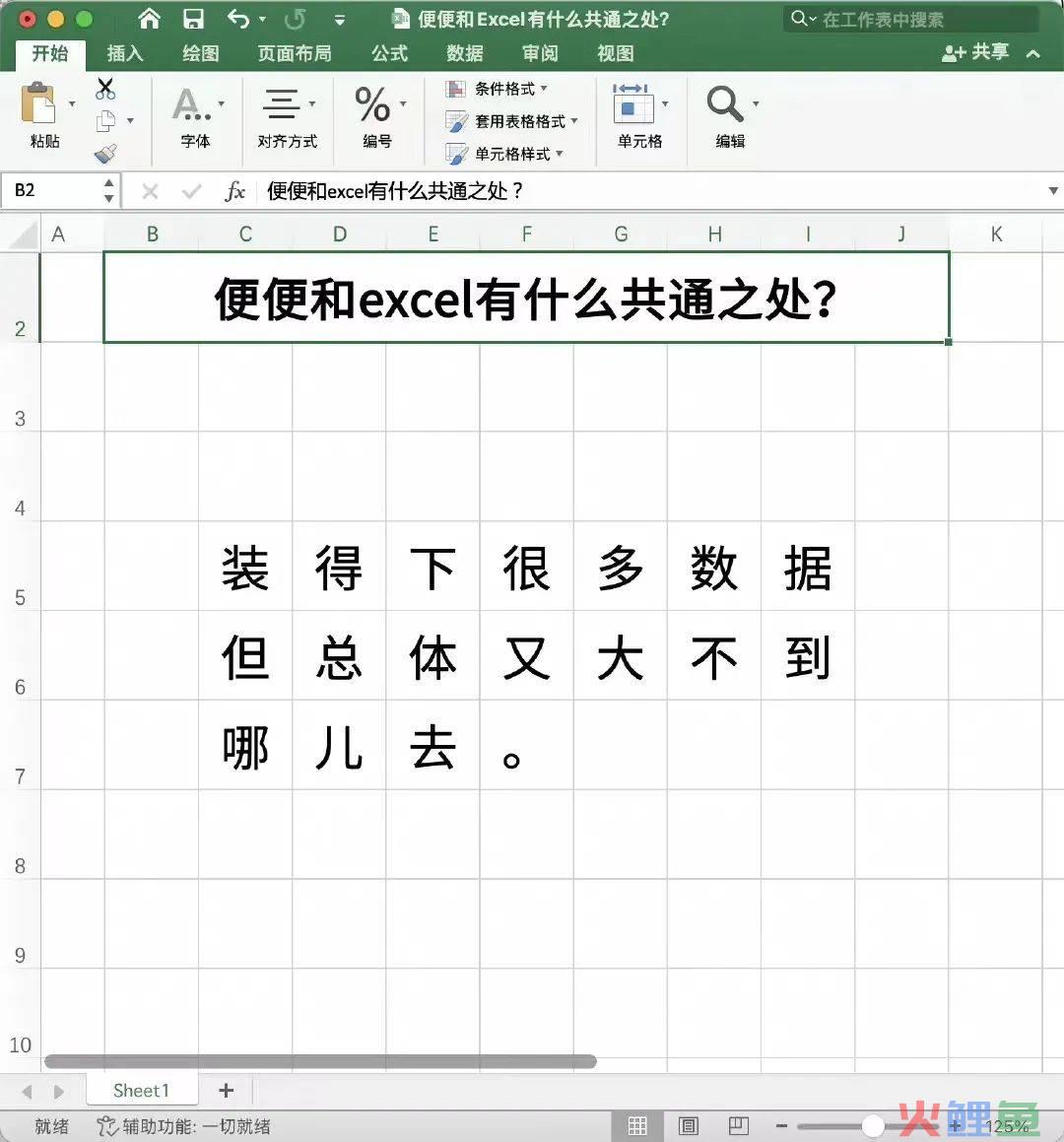Click the select-all corner triangle
Image resolution: width=1064 pixels, height=1142 pixels.
[22, 235]
